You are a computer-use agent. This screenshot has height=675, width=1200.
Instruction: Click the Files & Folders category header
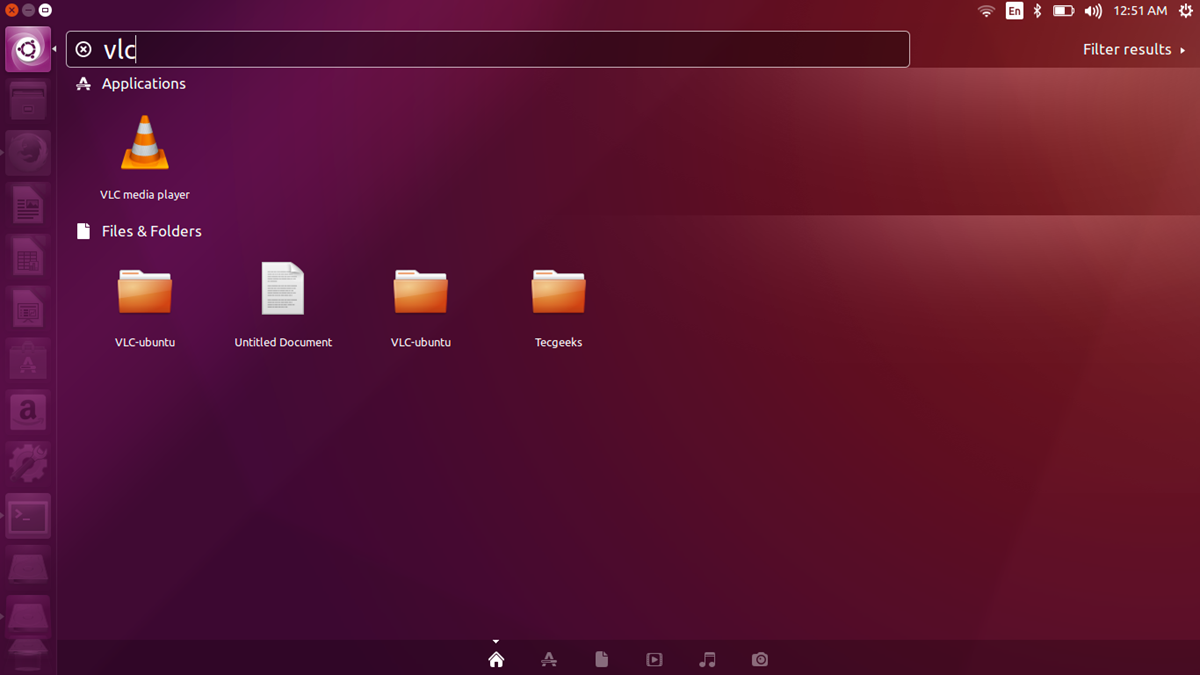tap(139, 231)
